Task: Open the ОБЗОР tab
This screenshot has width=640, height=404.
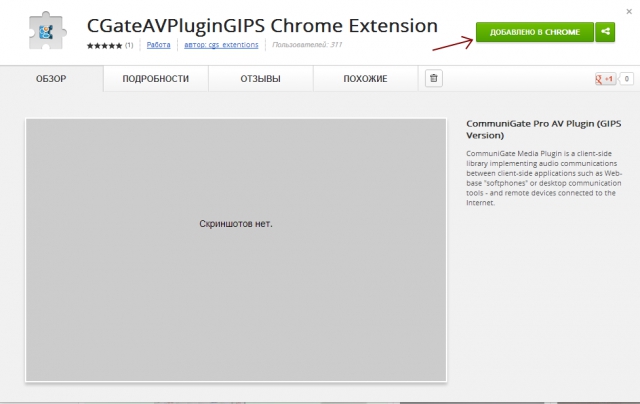Action: (x=51, y=79)
